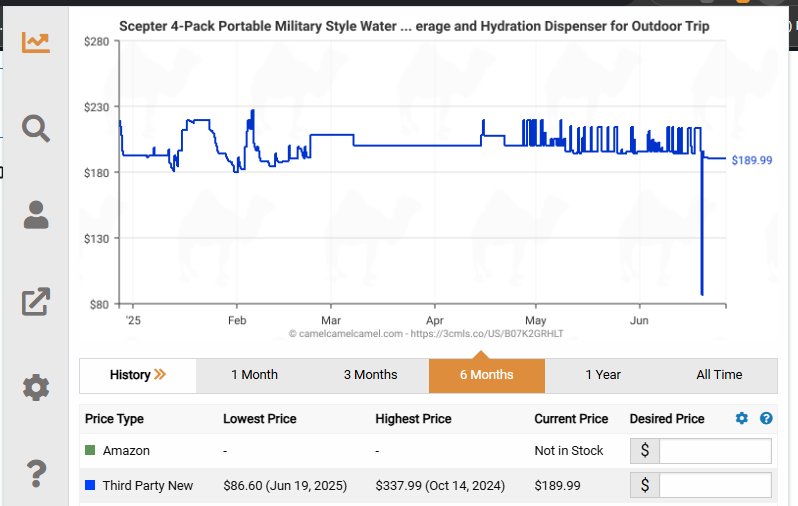The image size is (798, 506).
Task: Switch to the 1 Year tab
Action: [603, 375]
